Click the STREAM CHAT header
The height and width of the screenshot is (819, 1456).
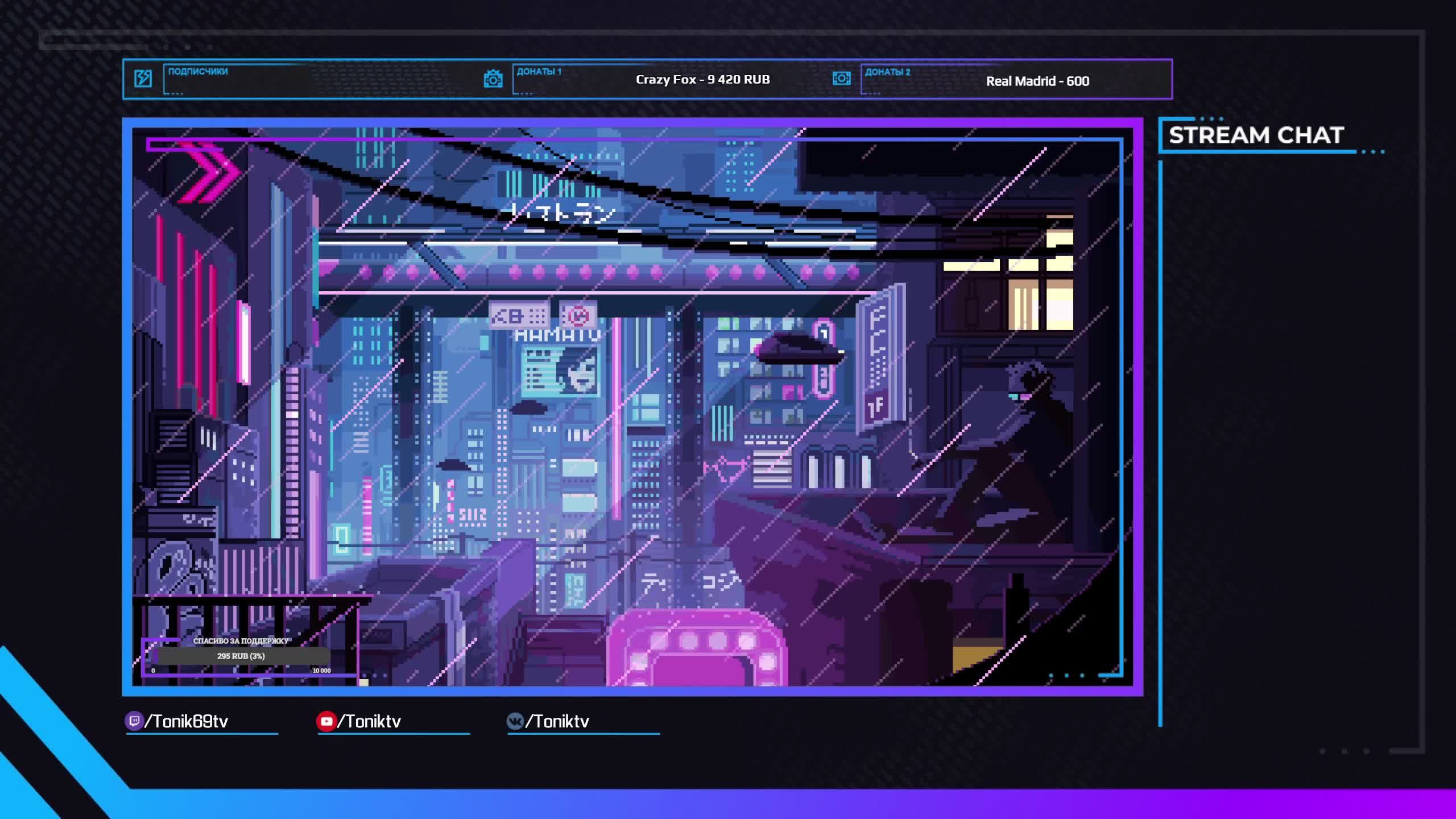coord(1256,135)
